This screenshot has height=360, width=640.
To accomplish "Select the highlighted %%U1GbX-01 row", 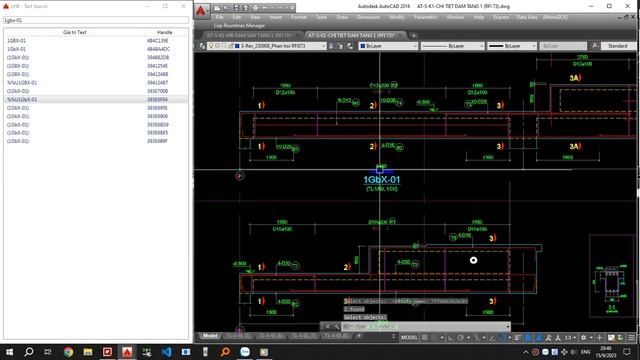I will point(96,100).
